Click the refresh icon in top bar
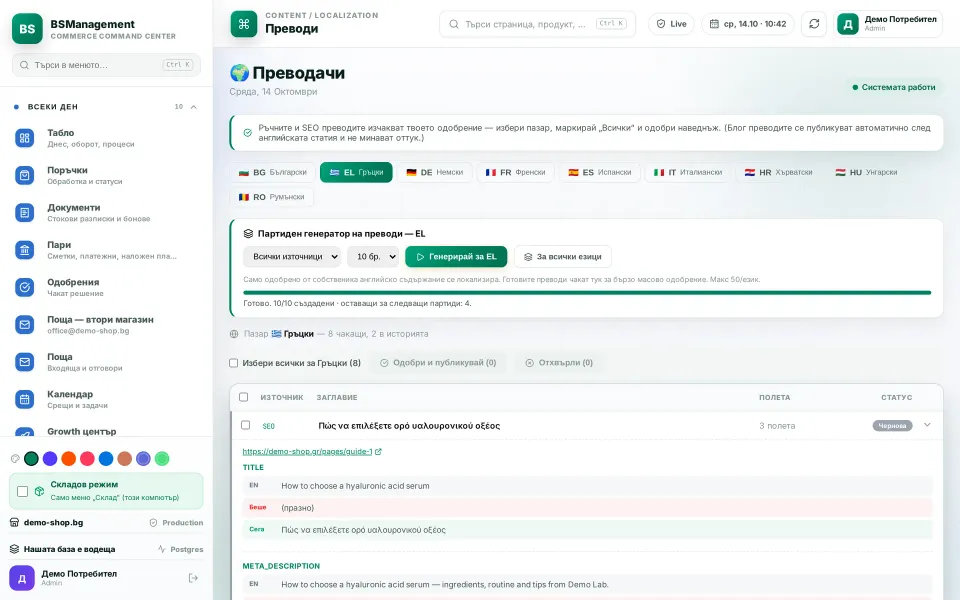The height and width of the screenshot is (600, 960). (x=814, y=24)
